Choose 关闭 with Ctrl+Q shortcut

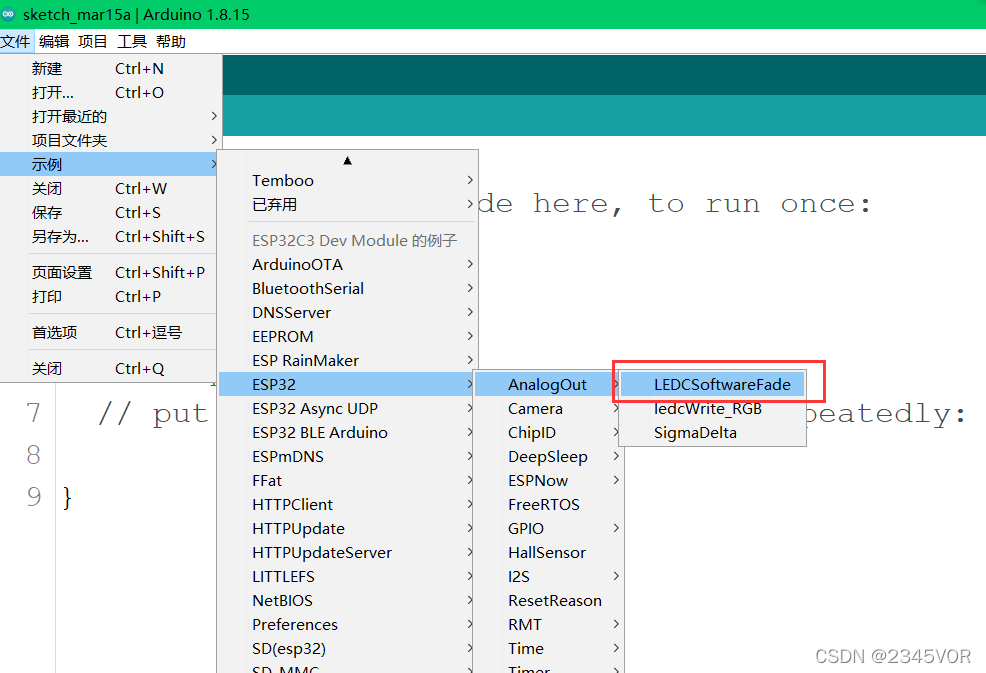click(109, 368)
